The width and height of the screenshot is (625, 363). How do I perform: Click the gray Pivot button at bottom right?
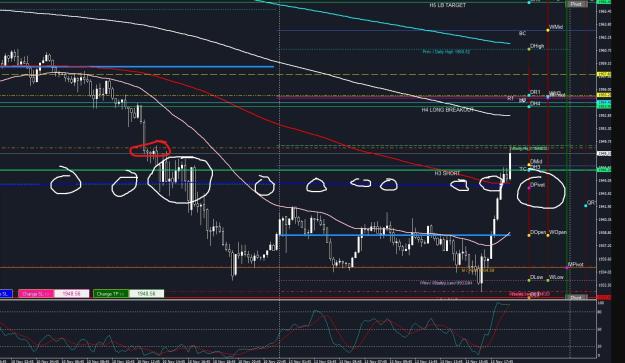(x=576, y=298)
